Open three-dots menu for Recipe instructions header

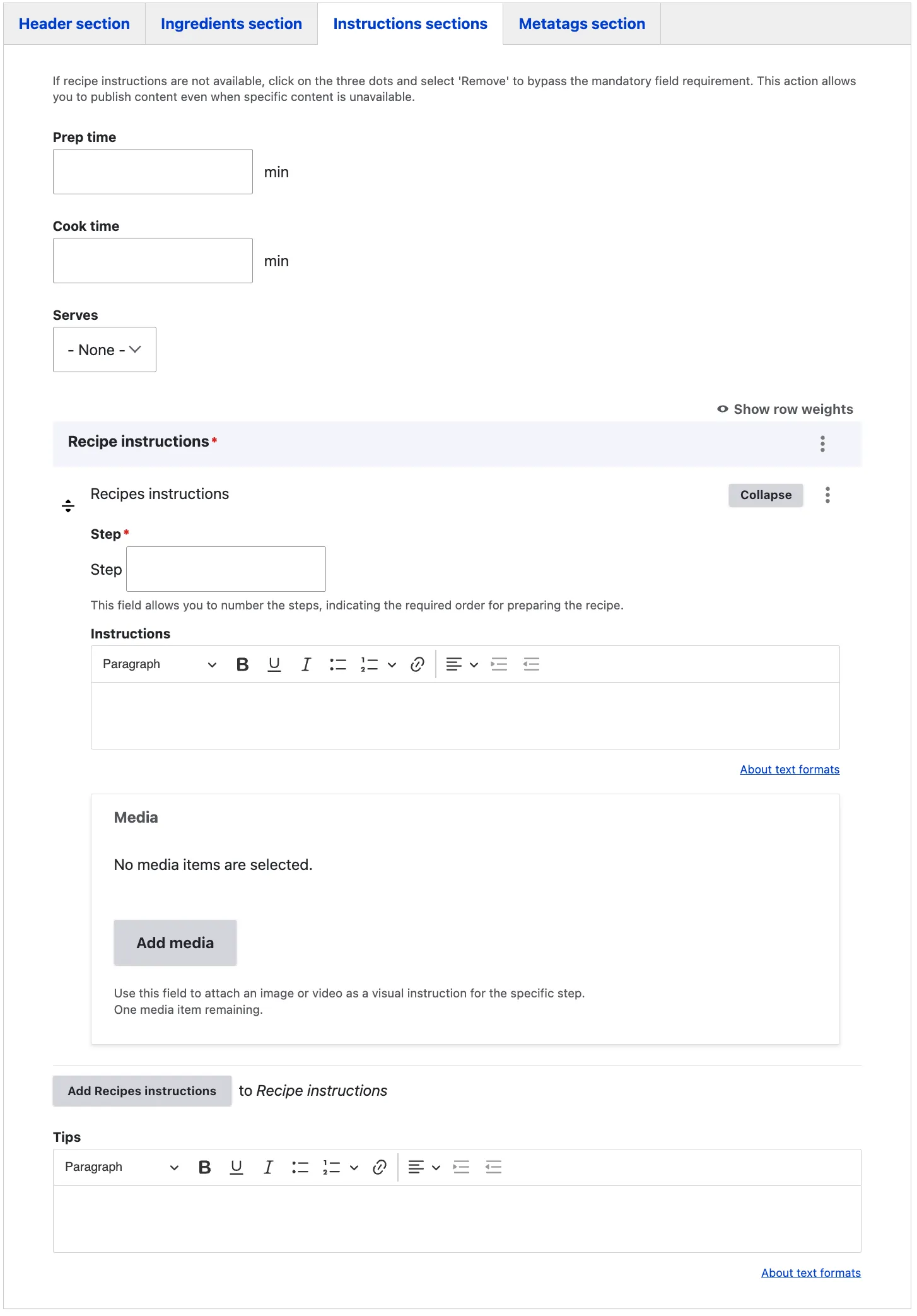tap(822, 444)
